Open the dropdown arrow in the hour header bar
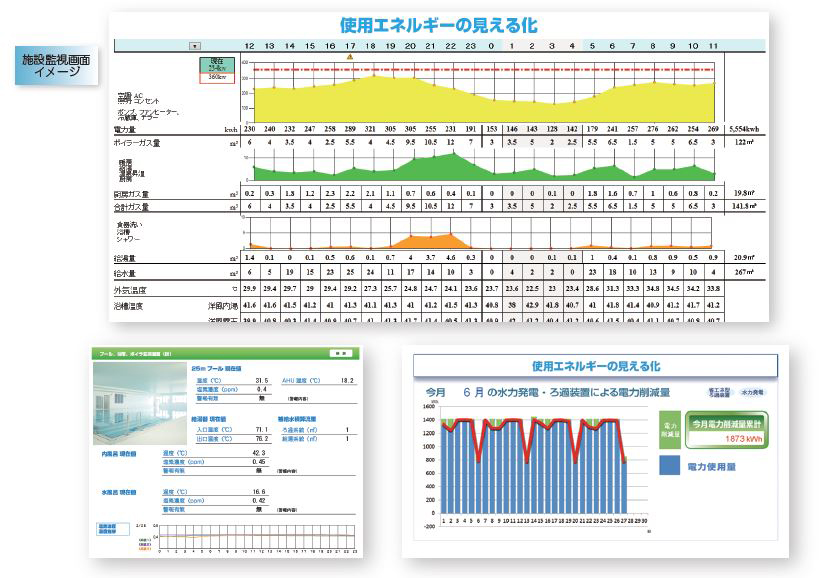 (195, 46)
